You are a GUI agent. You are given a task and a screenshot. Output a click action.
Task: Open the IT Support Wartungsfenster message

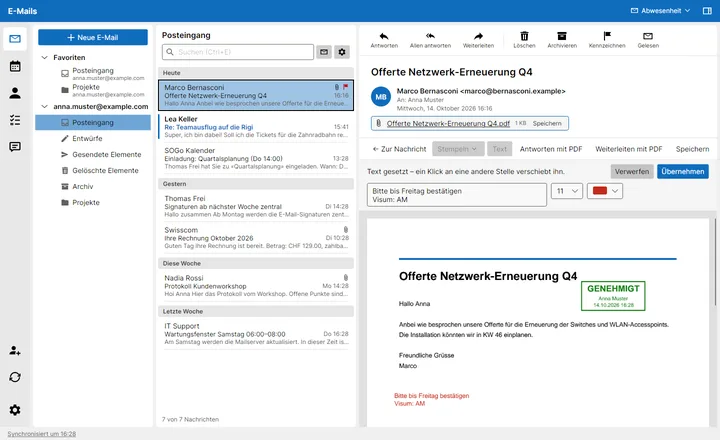point(256,333)
